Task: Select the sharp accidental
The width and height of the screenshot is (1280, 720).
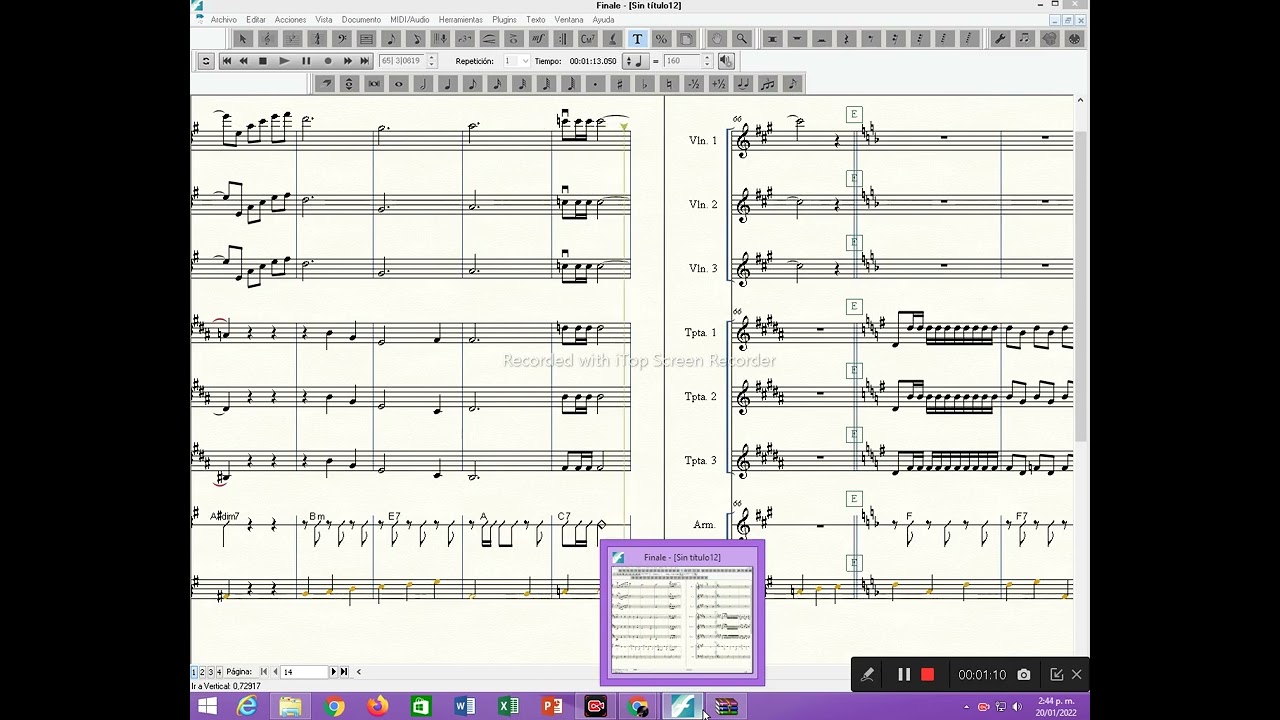Action: 620,84
